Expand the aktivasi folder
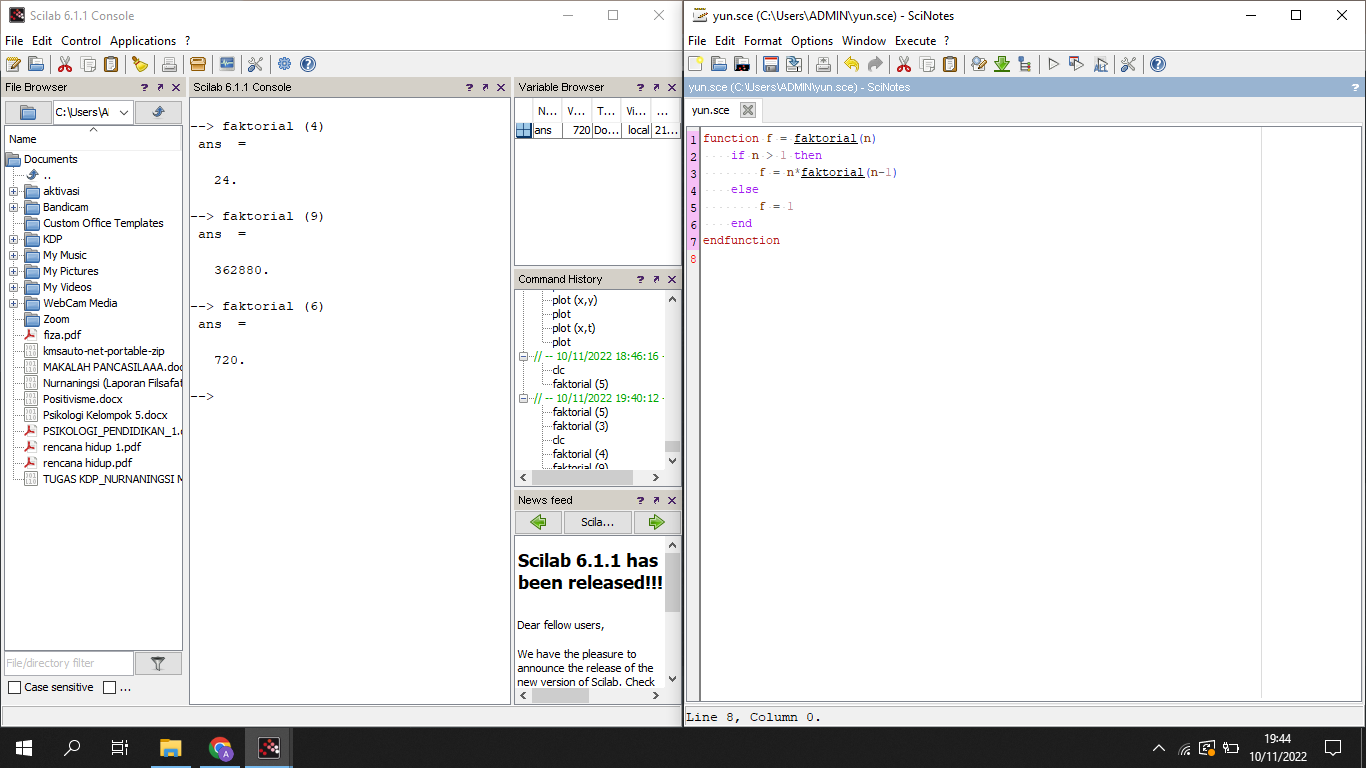Viewport: 1366px width, 768px height. (x=14, y=191)
